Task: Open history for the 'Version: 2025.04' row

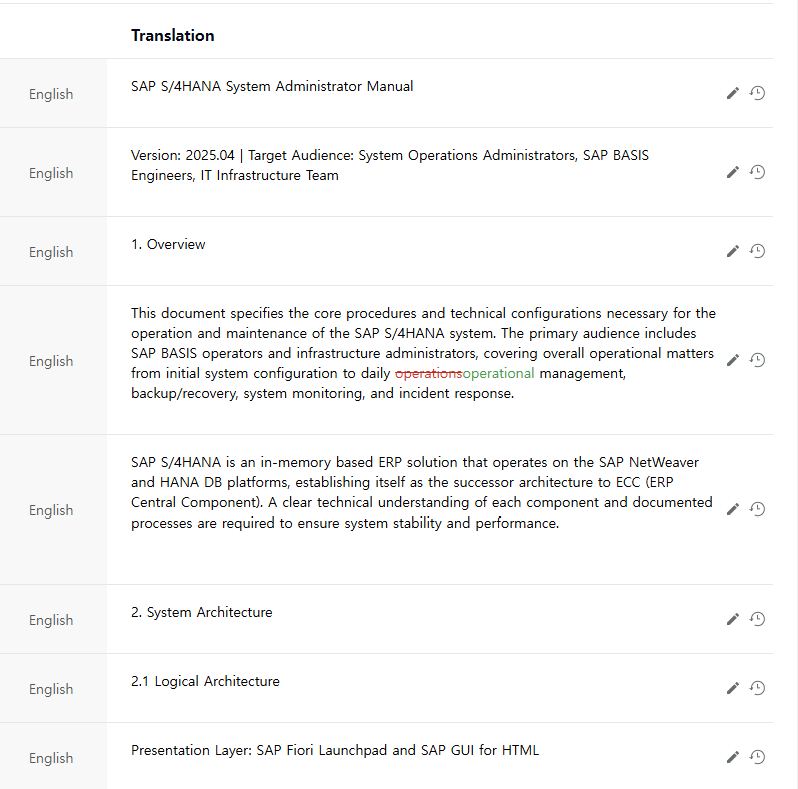Action: [757, 172]
